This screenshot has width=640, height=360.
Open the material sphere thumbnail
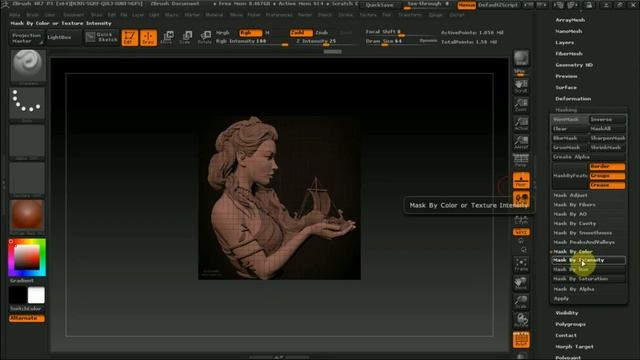coord(27,216)
